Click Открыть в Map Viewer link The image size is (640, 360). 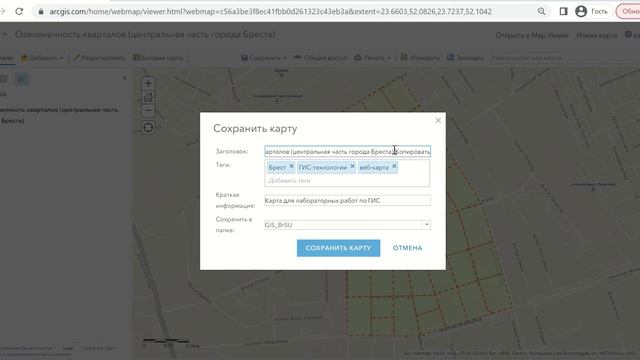(x=532, y=36)
